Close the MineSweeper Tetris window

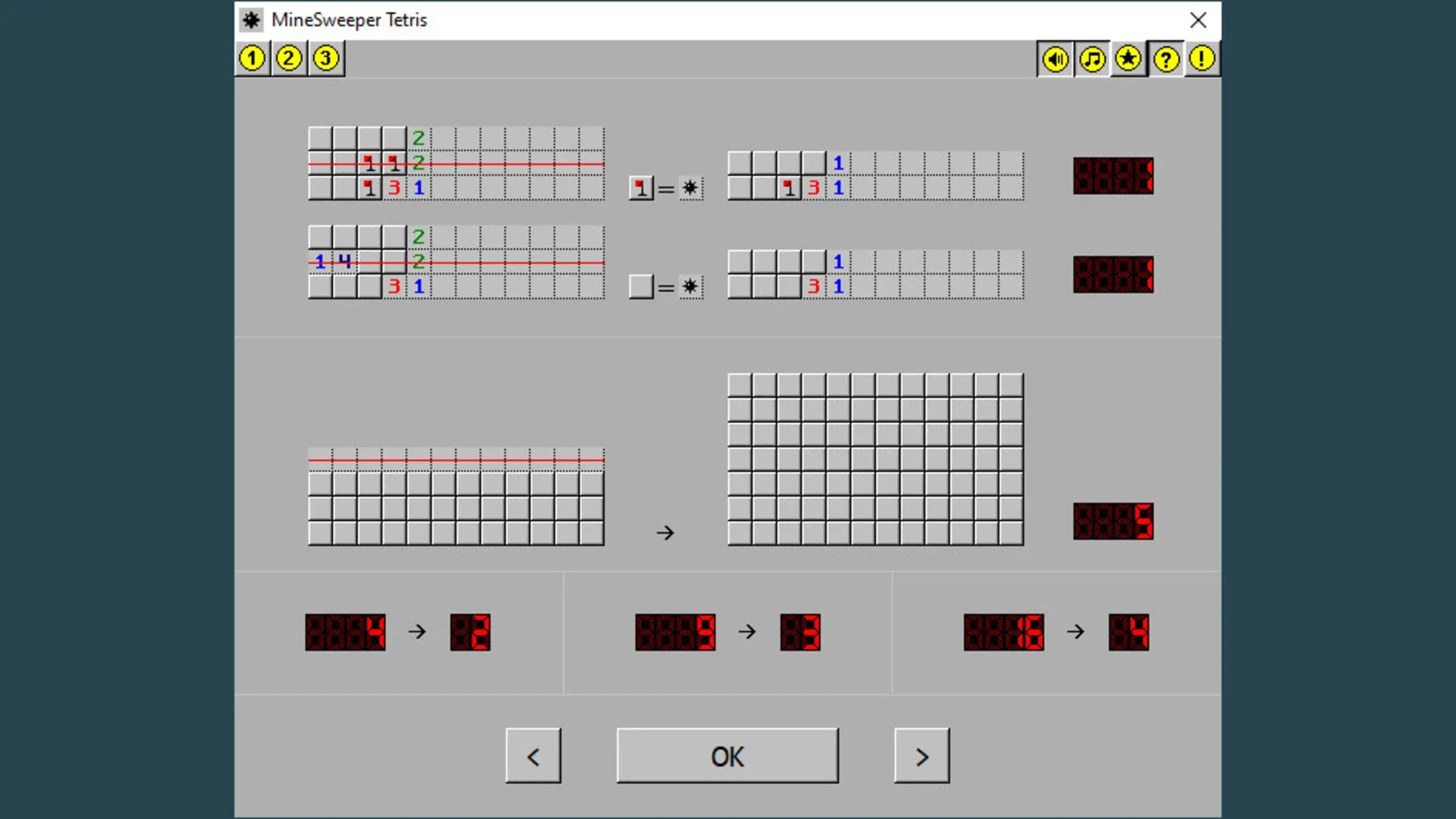(x=1198, y=20)
